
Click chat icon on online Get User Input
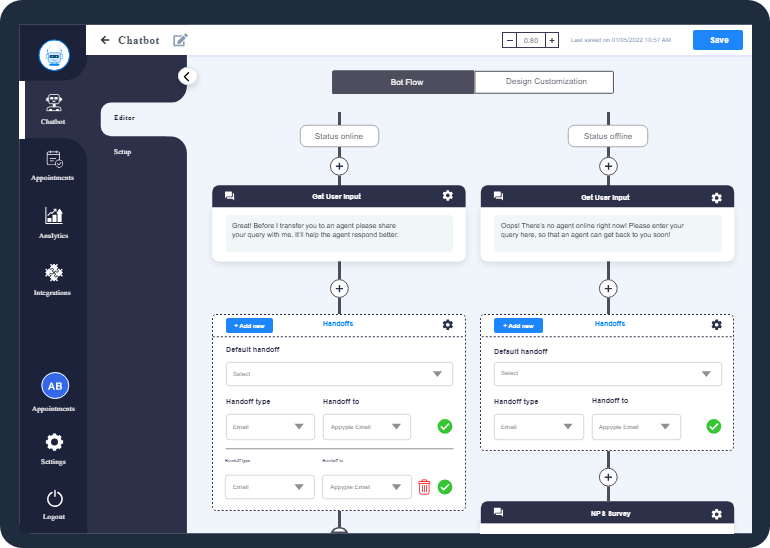[x=229, y=196]
